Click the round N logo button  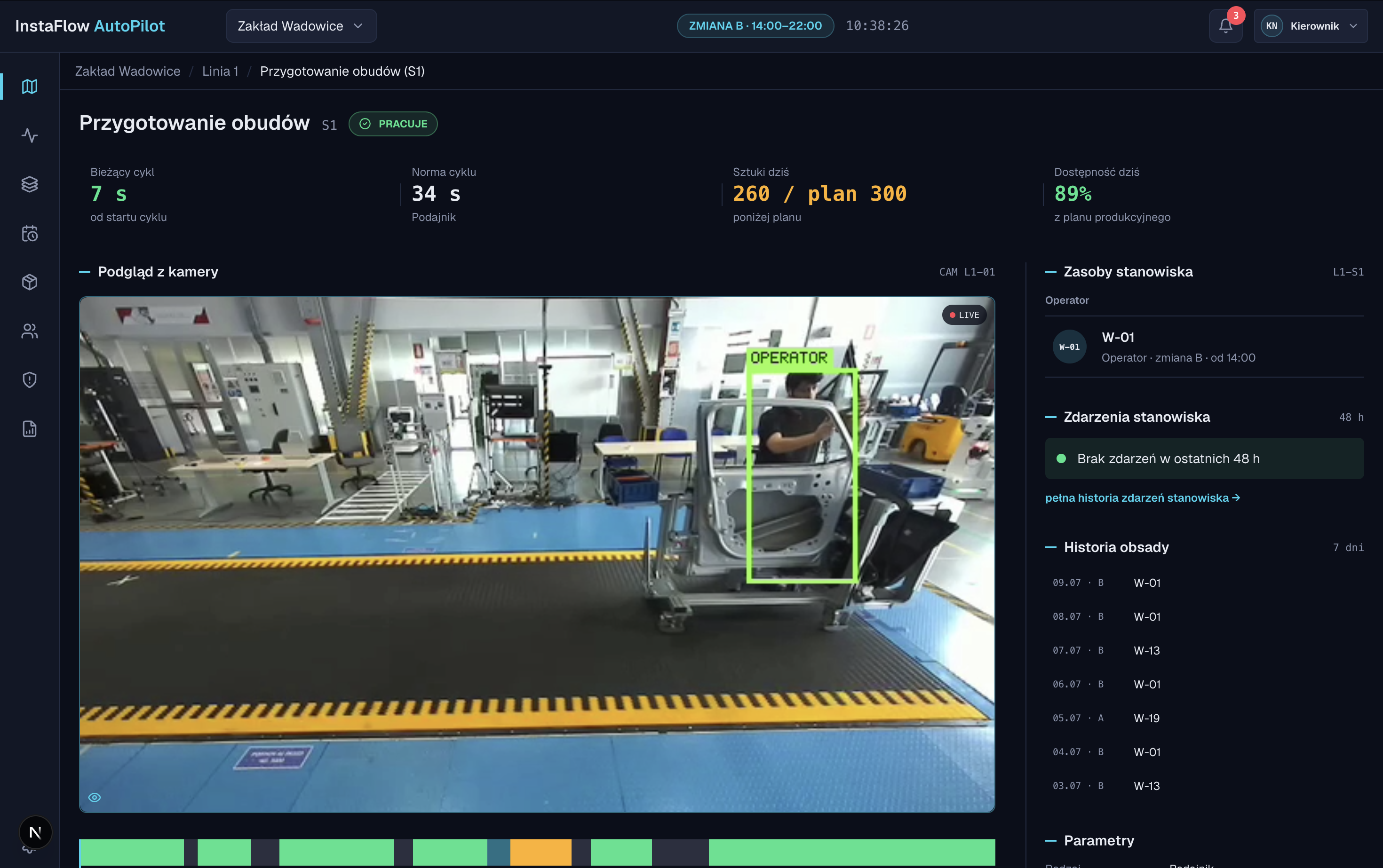35,832
